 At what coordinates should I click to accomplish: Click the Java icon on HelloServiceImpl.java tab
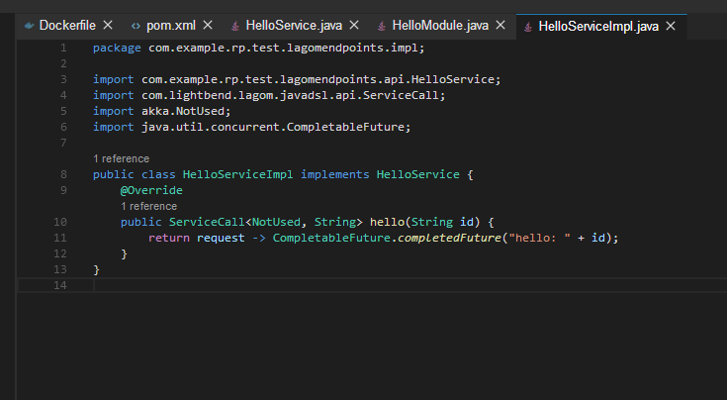[x=528, y=27]
